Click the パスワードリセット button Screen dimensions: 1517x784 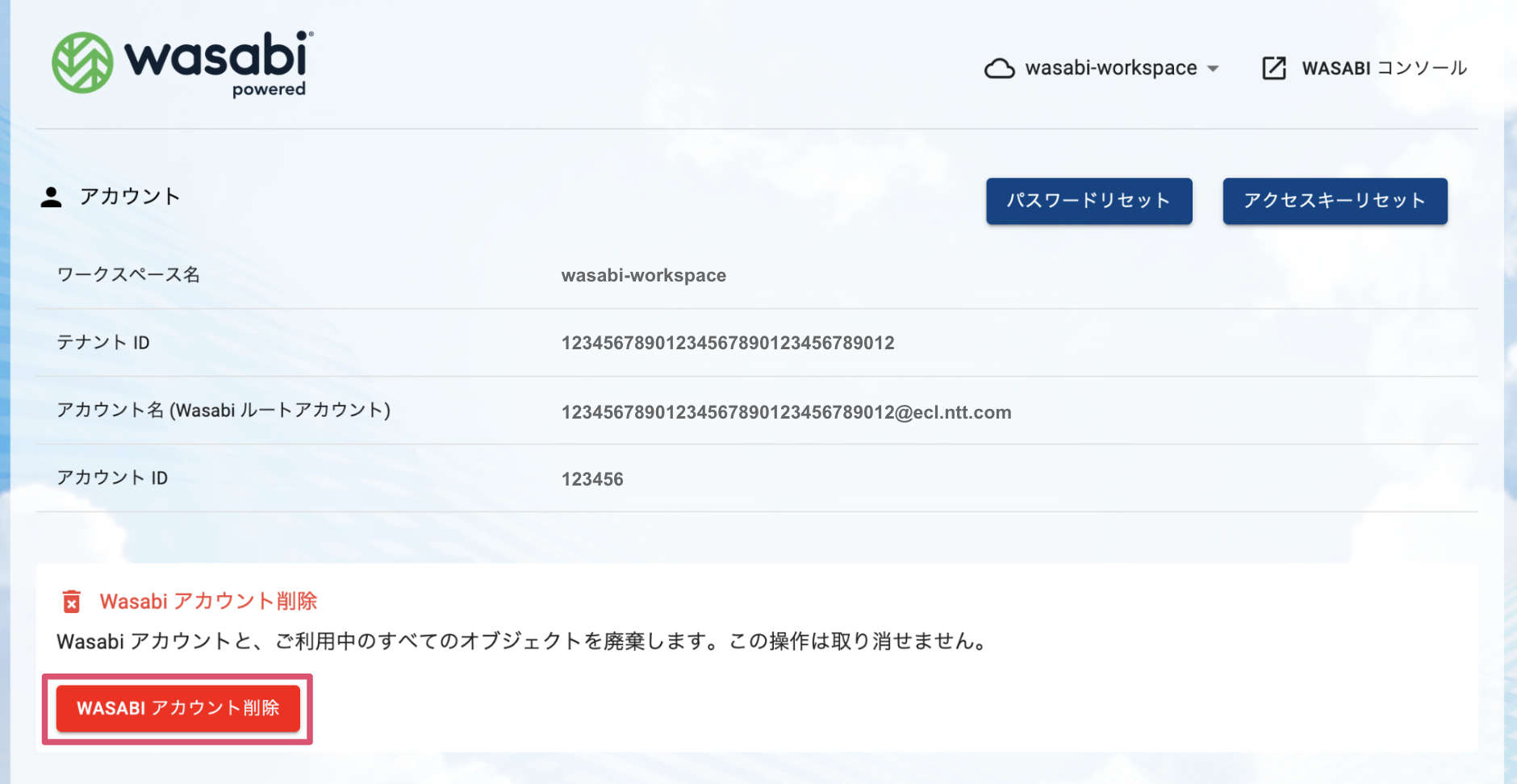click(1089, 201)
